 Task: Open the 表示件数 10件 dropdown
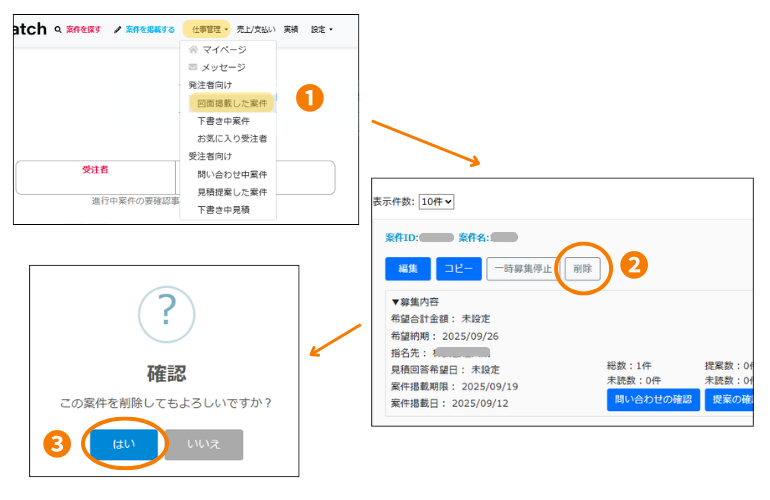tap(436, 201)
